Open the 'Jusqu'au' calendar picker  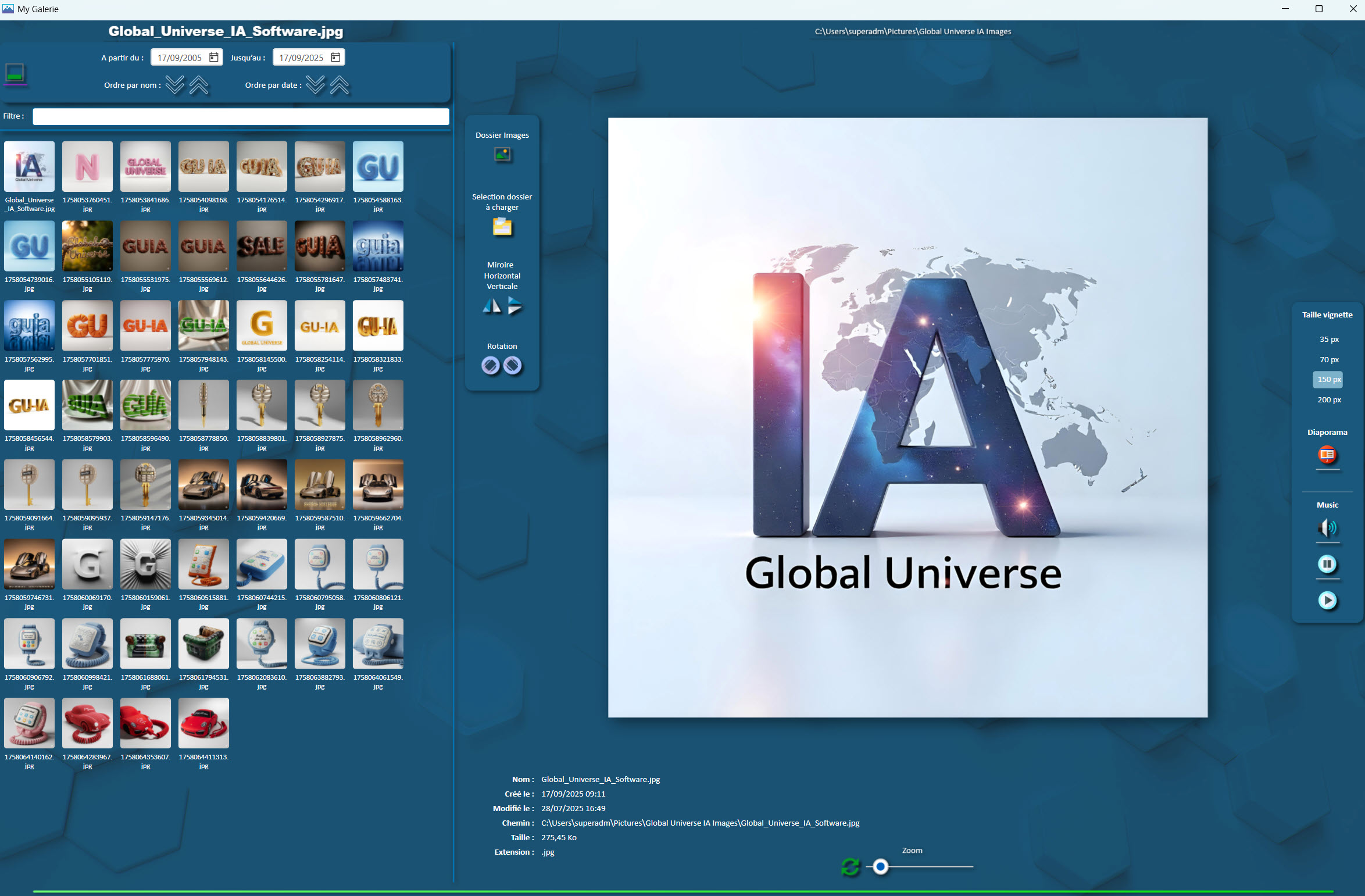(x=335, y=58)
